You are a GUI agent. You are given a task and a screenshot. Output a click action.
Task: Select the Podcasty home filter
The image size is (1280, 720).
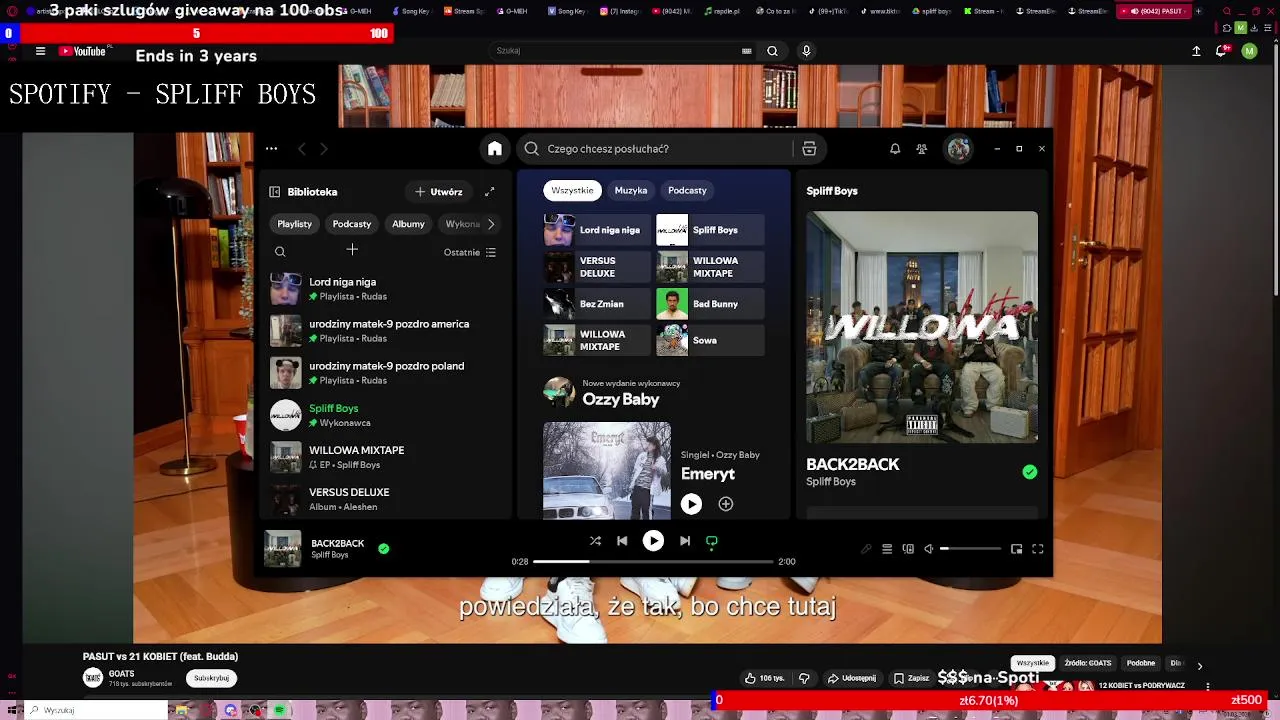point(687,190)
